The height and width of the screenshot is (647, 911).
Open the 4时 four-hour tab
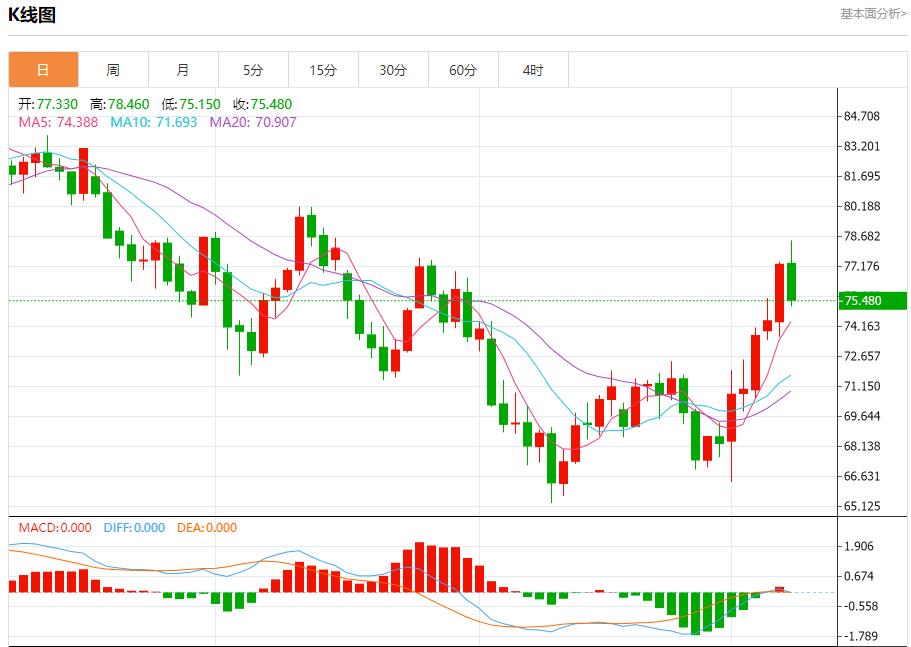coord(533,70)
